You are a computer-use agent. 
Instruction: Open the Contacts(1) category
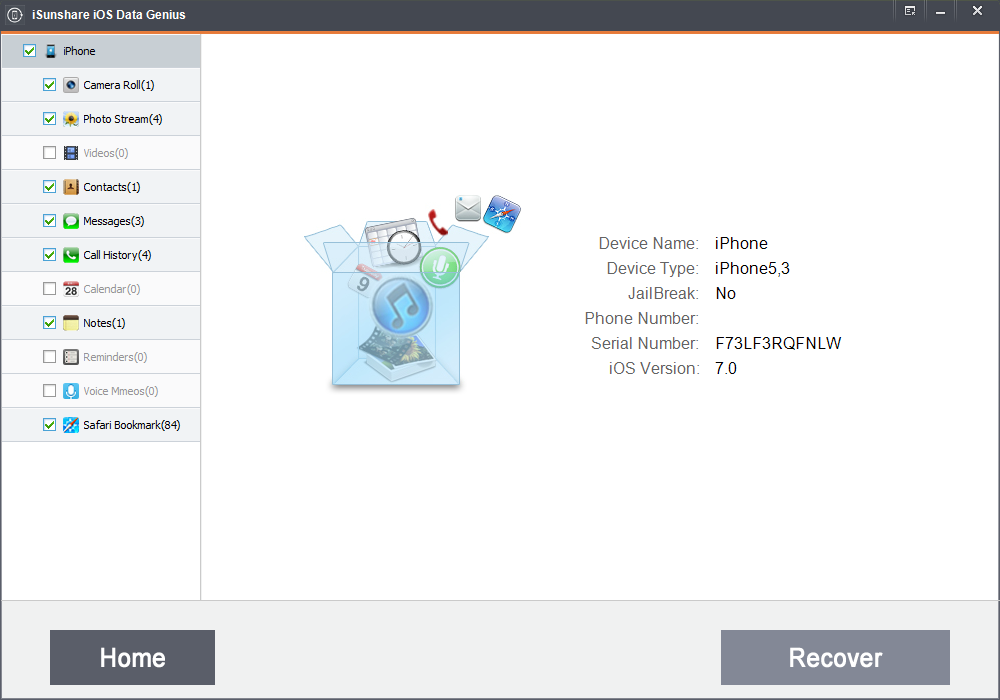coord(112,187)
